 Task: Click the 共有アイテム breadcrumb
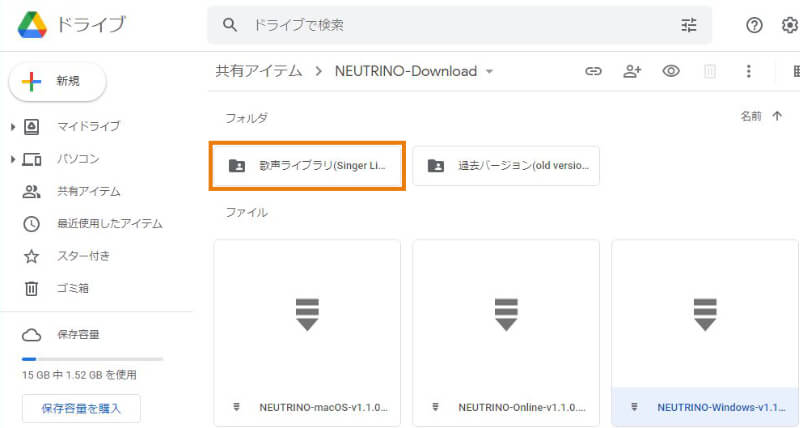(x=259, y=71)
